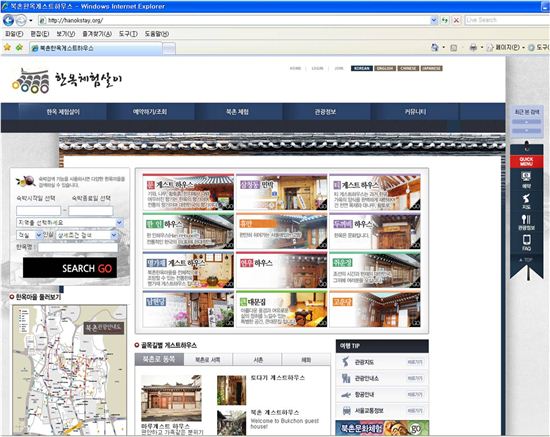Click the Home icon in IE toolbar

435,47
